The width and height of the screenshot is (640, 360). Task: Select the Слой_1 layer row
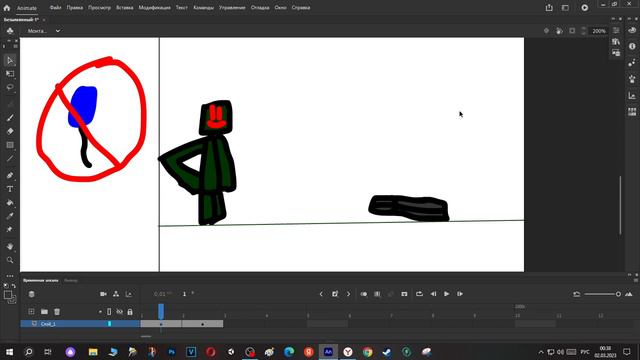pos(80,324)
